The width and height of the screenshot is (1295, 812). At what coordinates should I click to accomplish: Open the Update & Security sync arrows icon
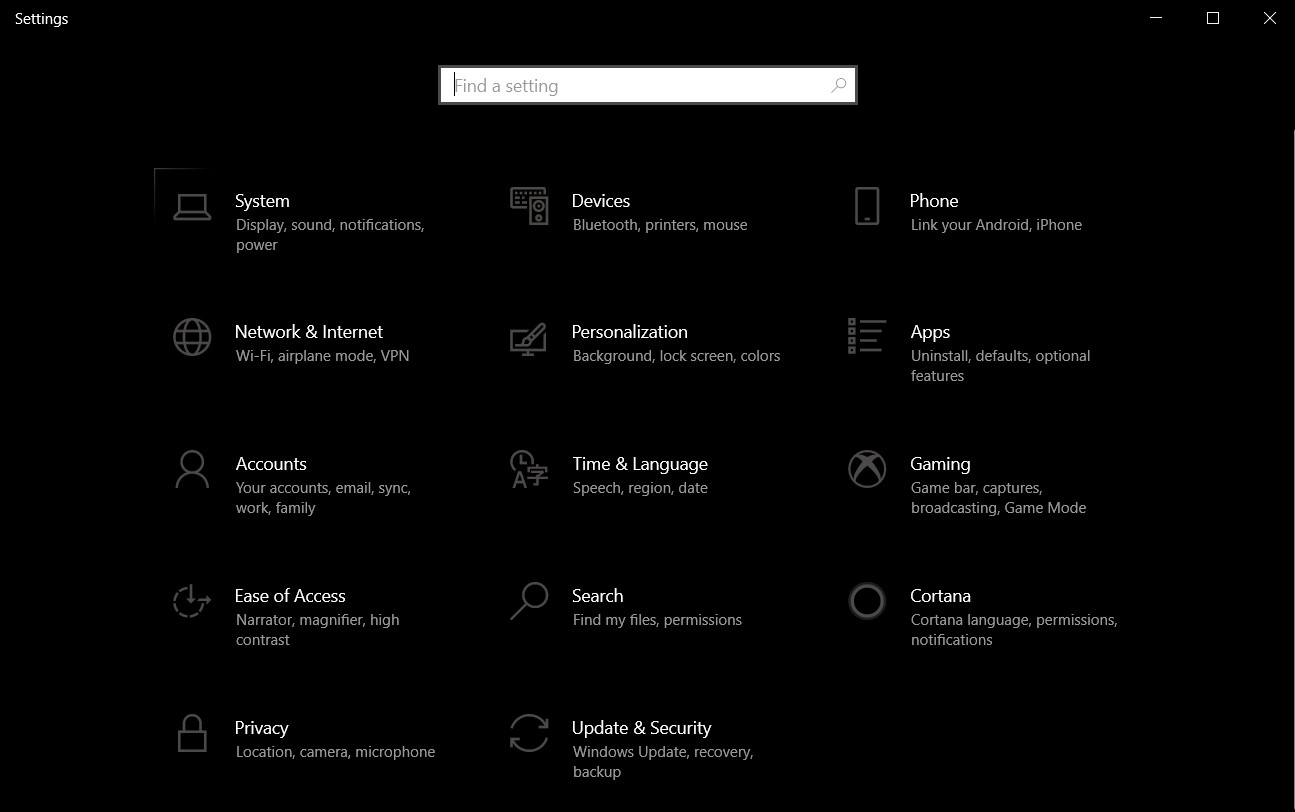[529, 733]
